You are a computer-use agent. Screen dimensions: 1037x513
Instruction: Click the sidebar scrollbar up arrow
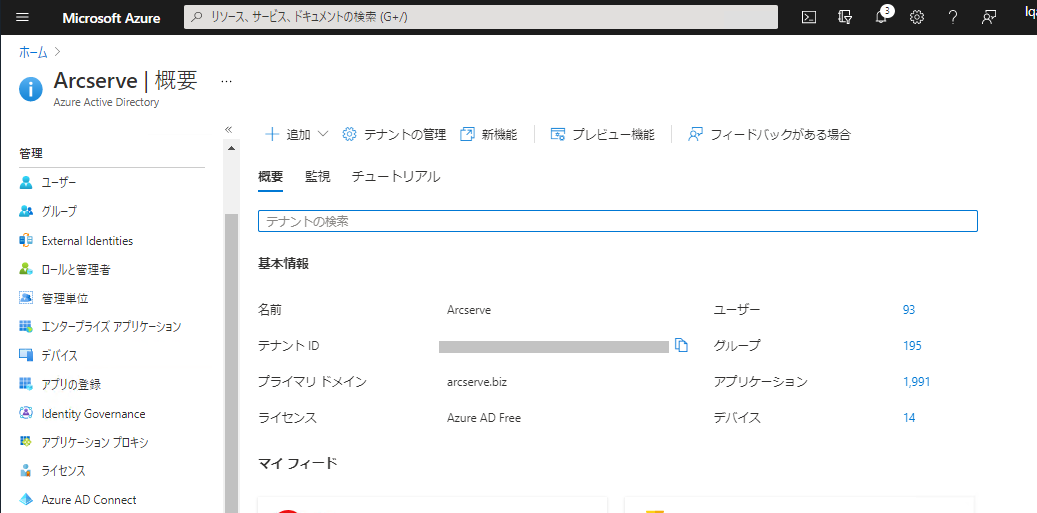tap(231, 148)
